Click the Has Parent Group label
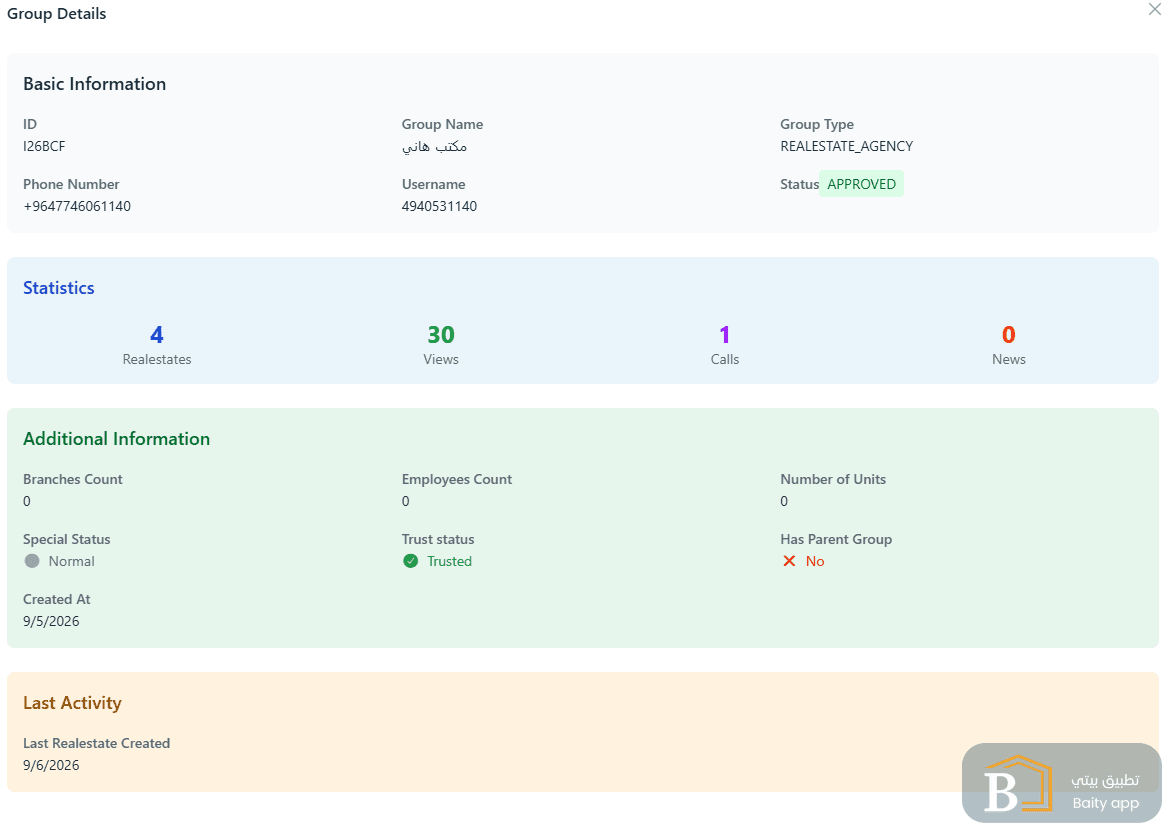The width and height of the screenshot is (1162, 823). click(836, 539)
